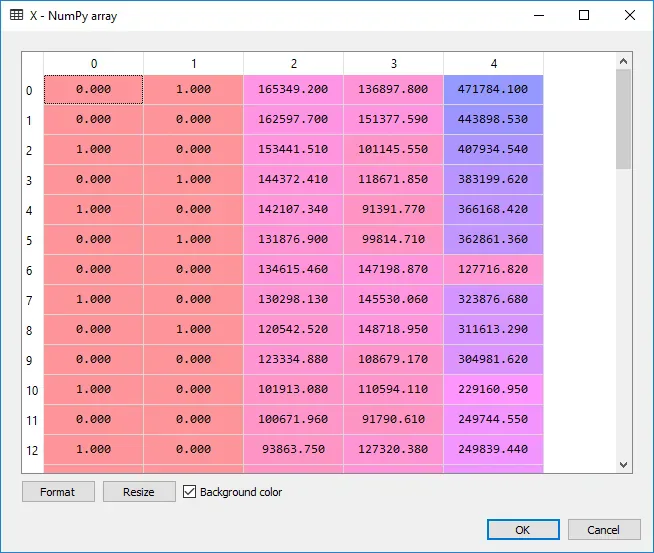The width and height of the screenshot is (654, 553).
Task: Select cell with value 101913.080
Action: [x=294, y=390]
